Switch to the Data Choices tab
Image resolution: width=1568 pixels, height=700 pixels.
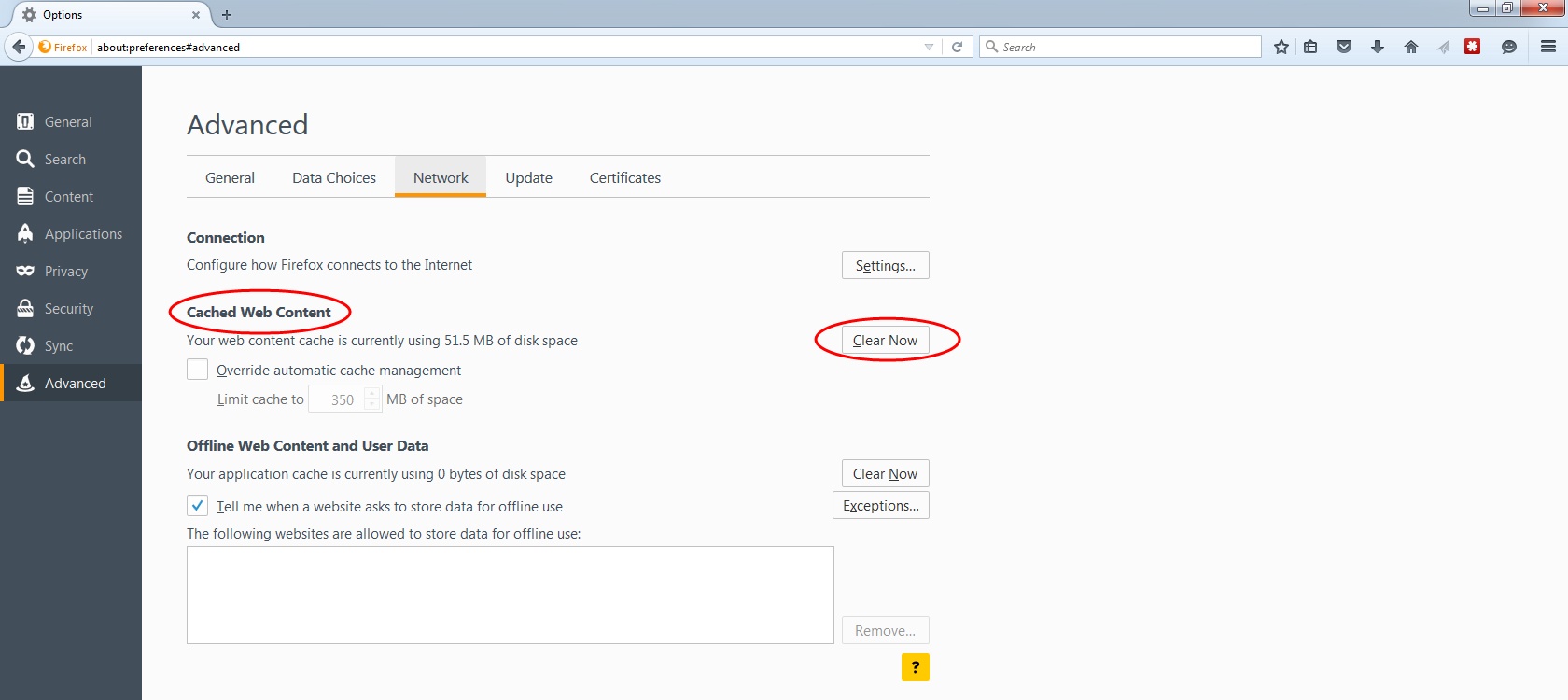333,177
